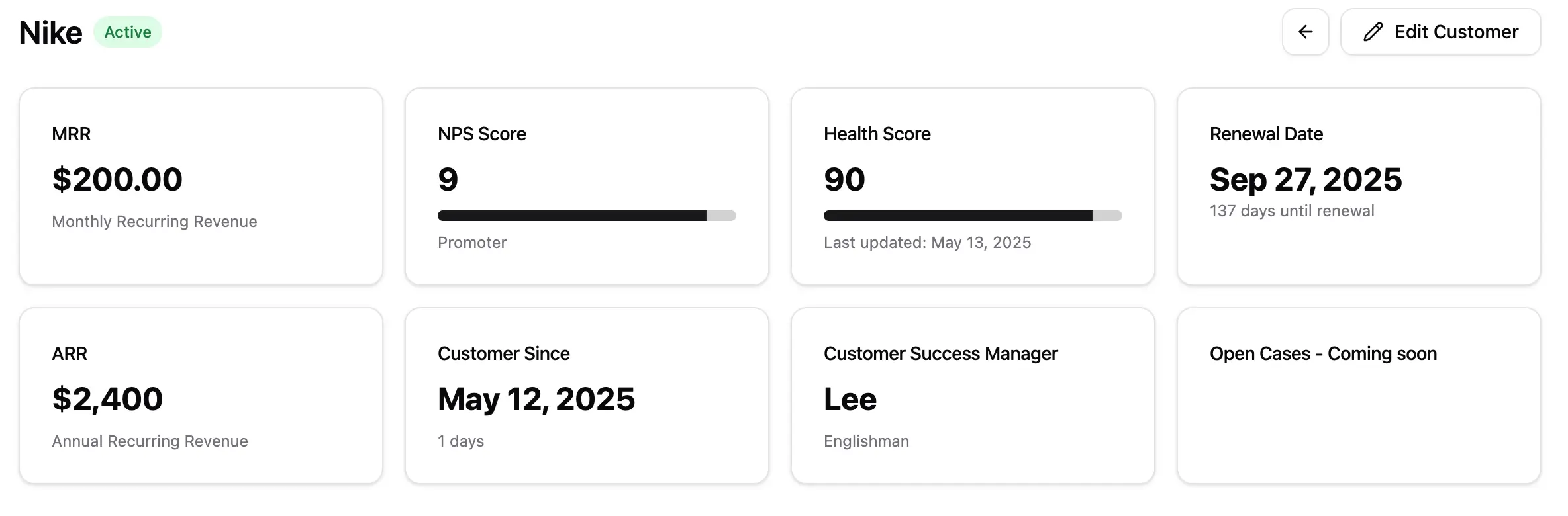Click the 137 days until renewal text
This screenshot has height=516, width=1568.
point(1292,211)
